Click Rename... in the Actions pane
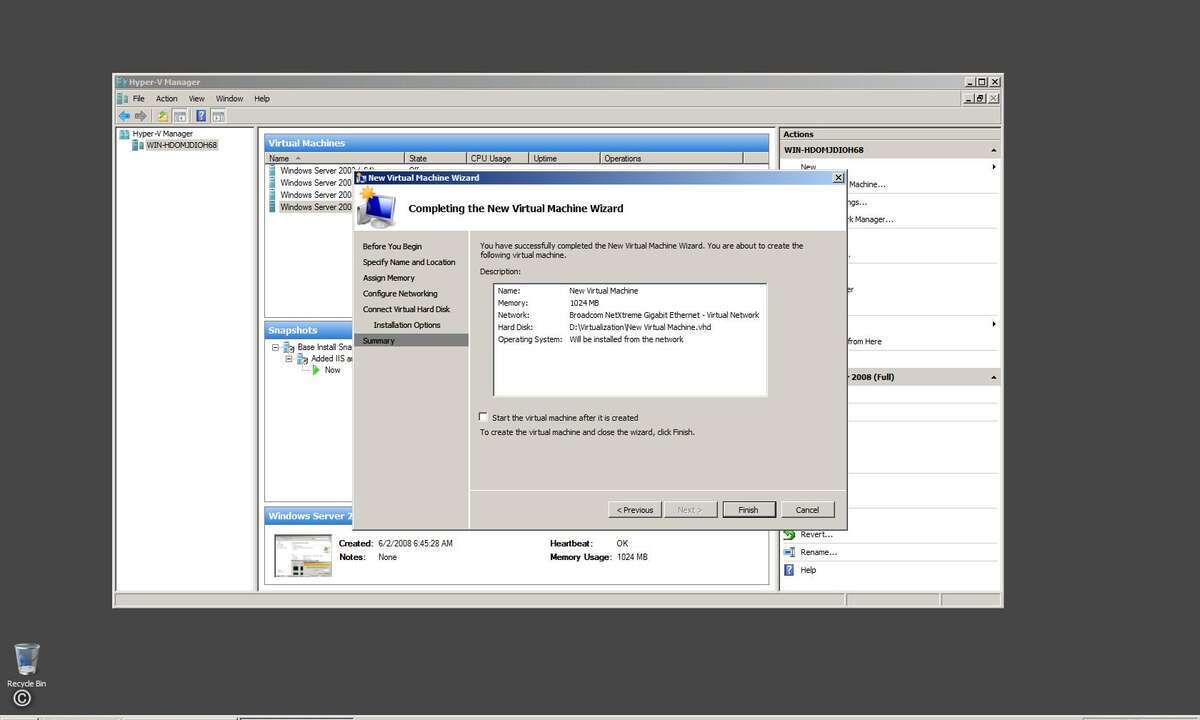This screenshot has width=1200, height=720. (x=819, y=552)
